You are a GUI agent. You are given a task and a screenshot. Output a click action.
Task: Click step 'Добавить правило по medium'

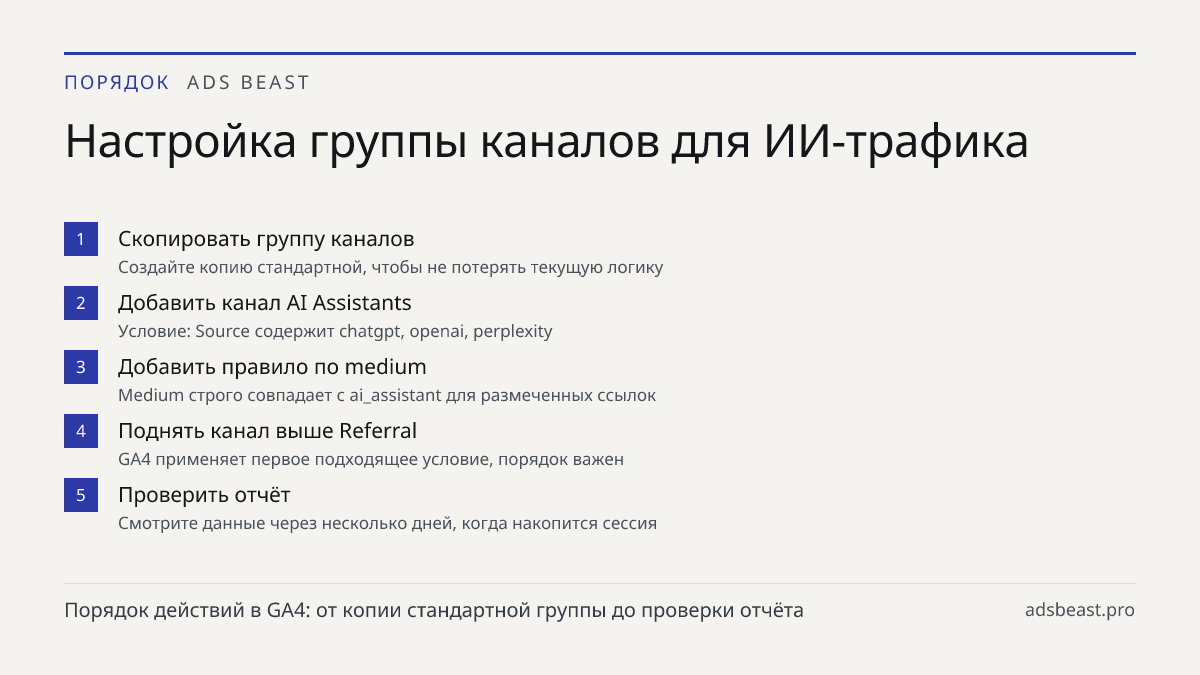click(272, 367)
